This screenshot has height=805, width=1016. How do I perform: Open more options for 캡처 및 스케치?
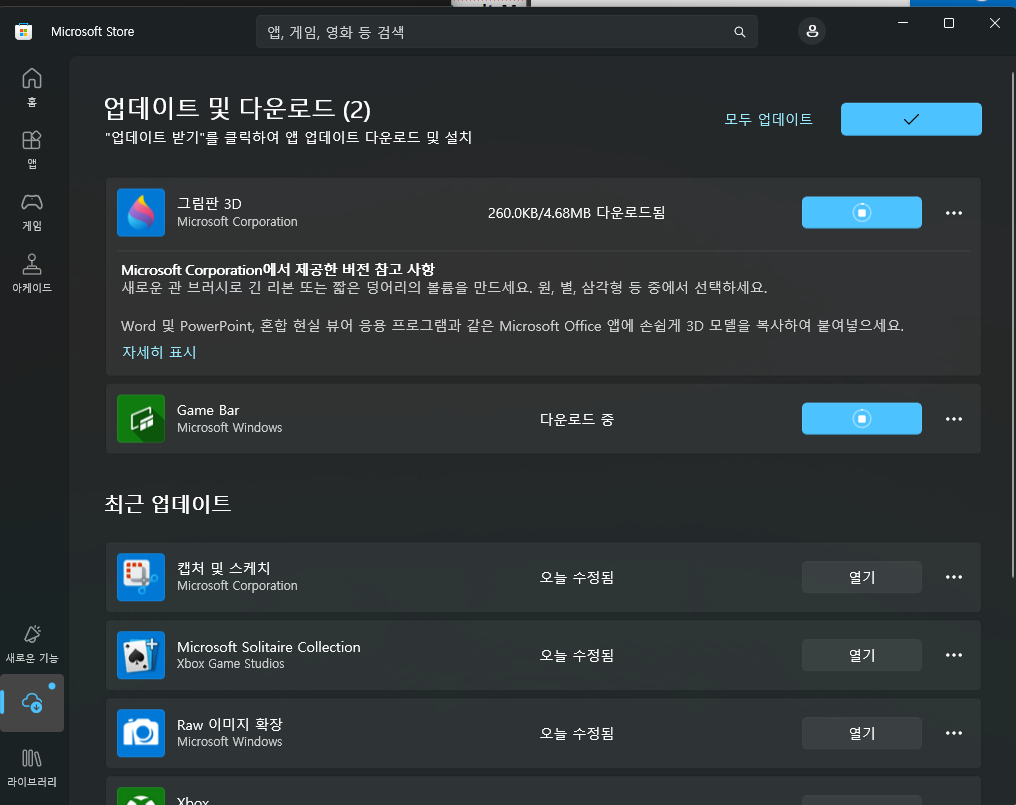point(954,577)
